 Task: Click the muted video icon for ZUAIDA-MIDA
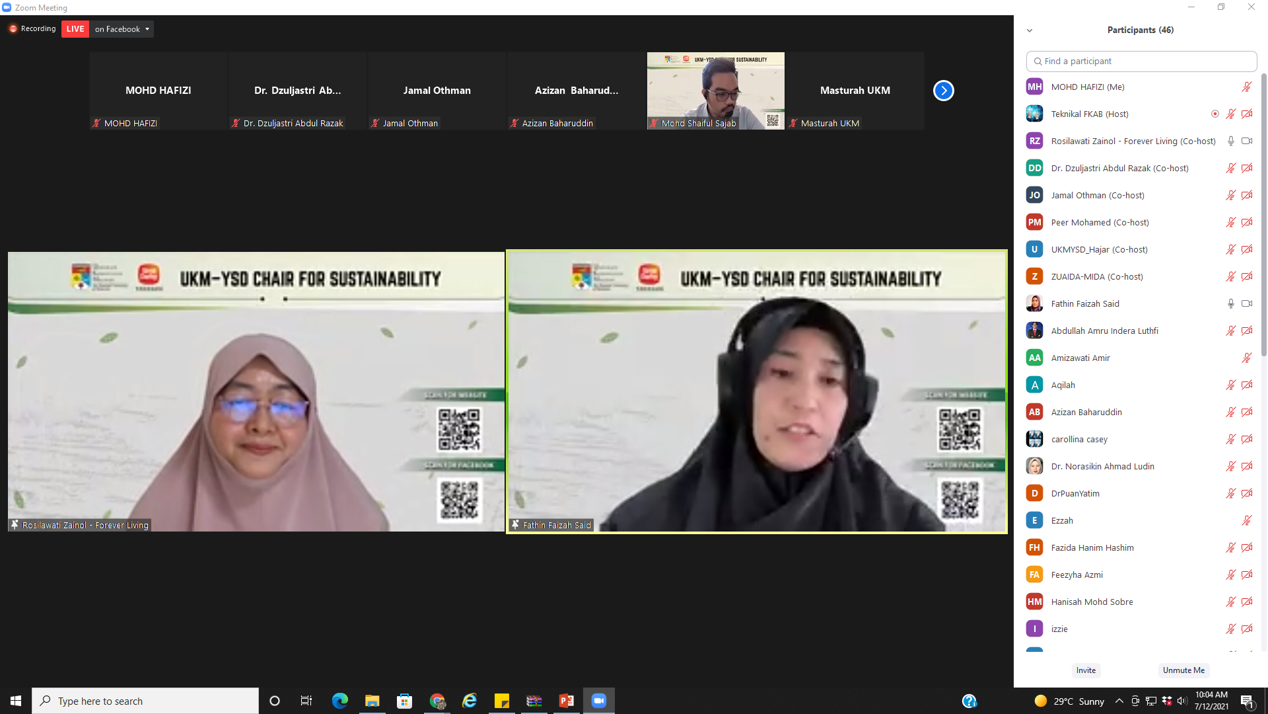[1247, 277]
